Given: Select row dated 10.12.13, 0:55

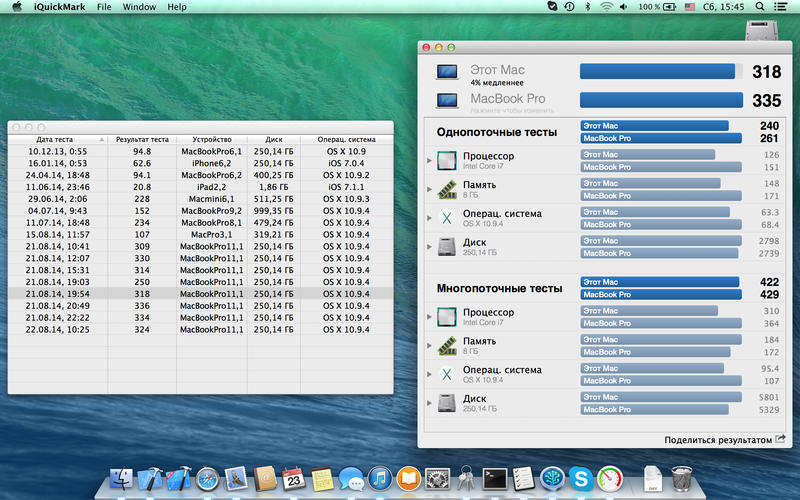Looking at the screenshot, I should pyautogui.click(x=201, y=152).
